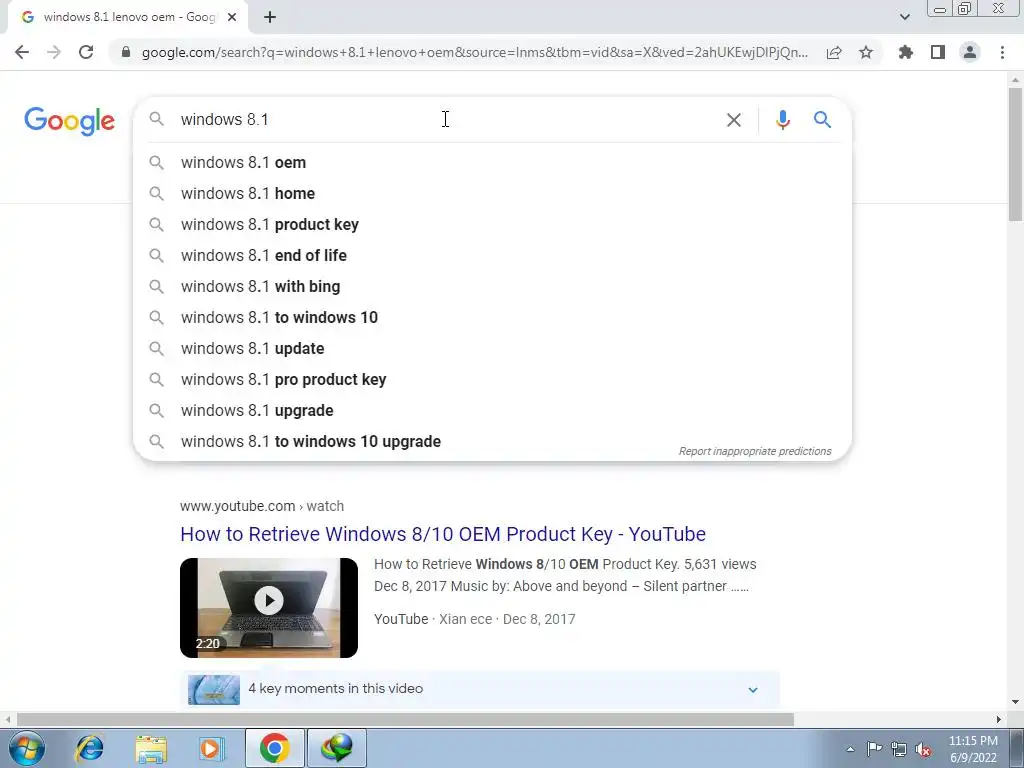
Task: Click the Google logo
Action: coord(69,121)
